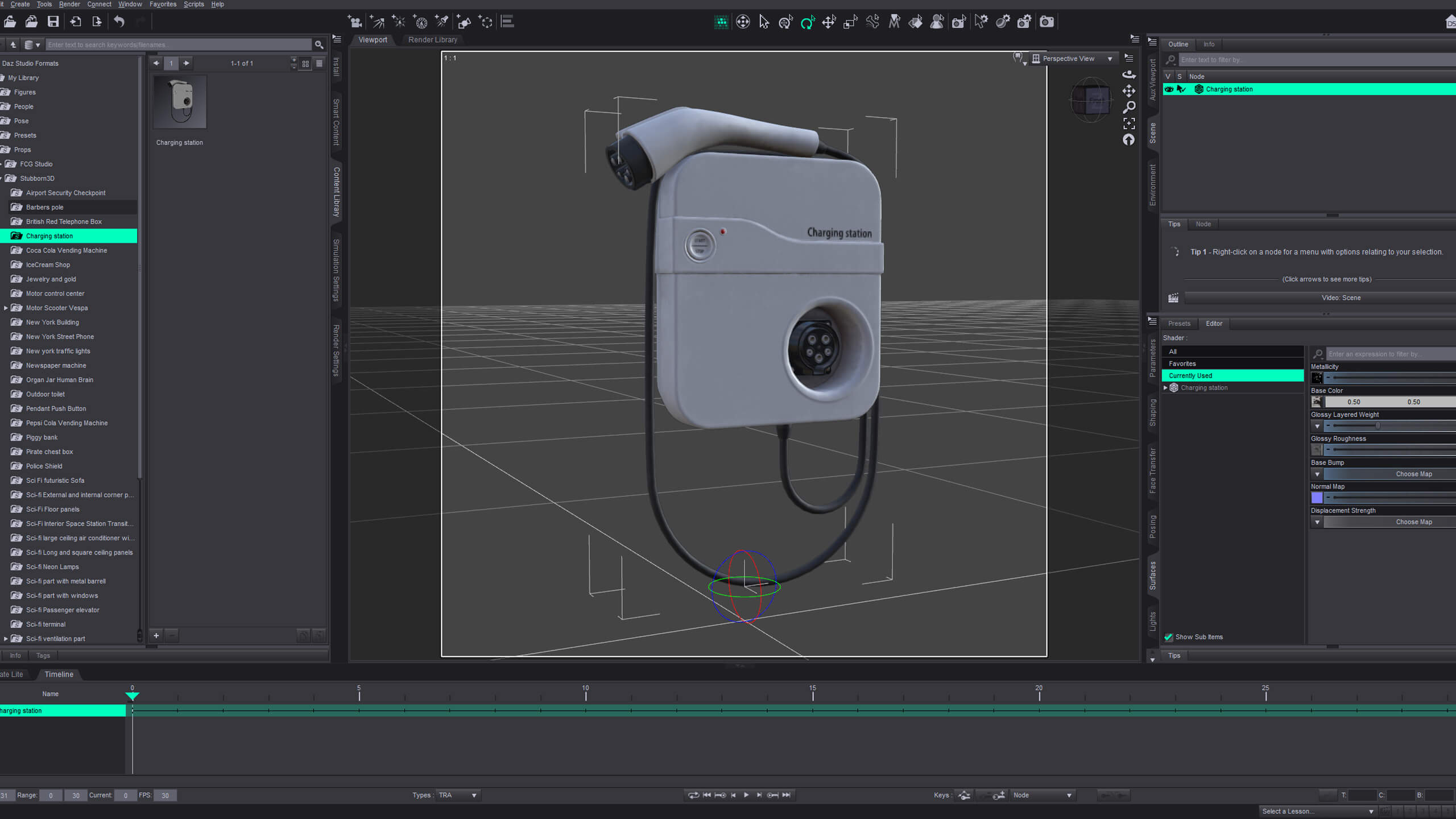1456x819 pixels.
Task: Toggle selectable arrow of Charging station node
Action: click(1181, 89)
